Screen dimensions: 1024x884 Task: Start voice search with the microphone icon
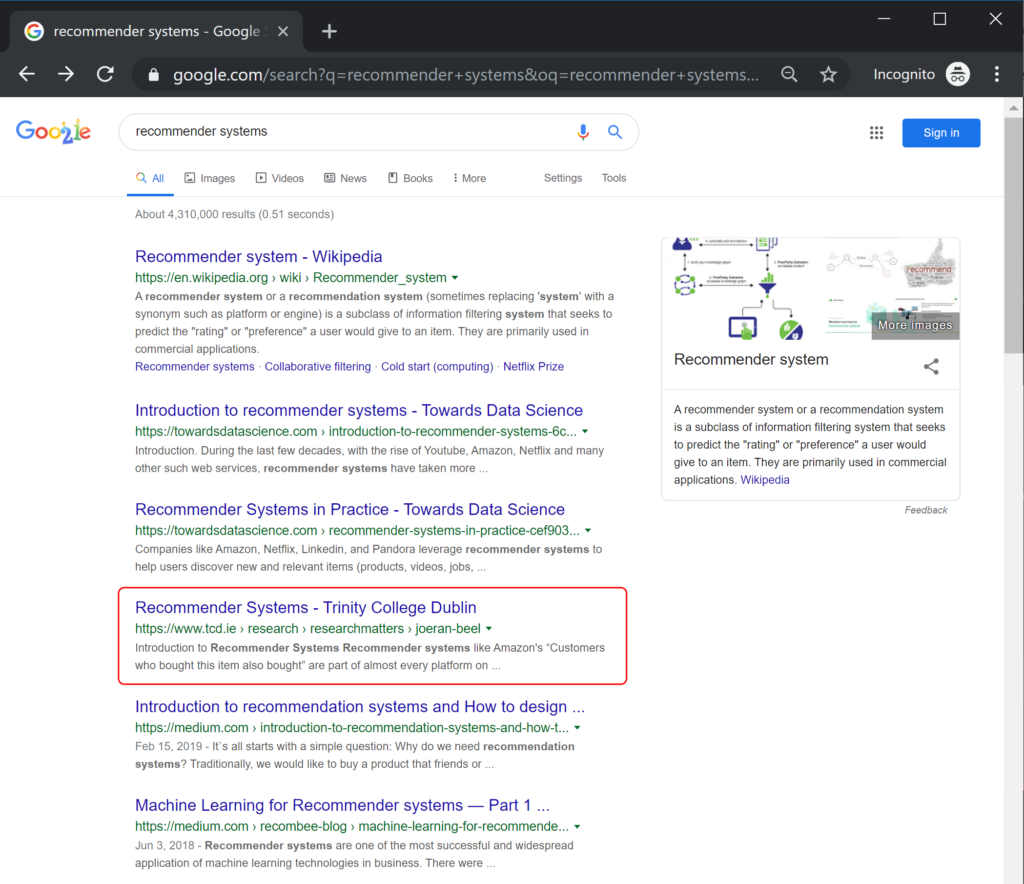click(x=583, y=132)
